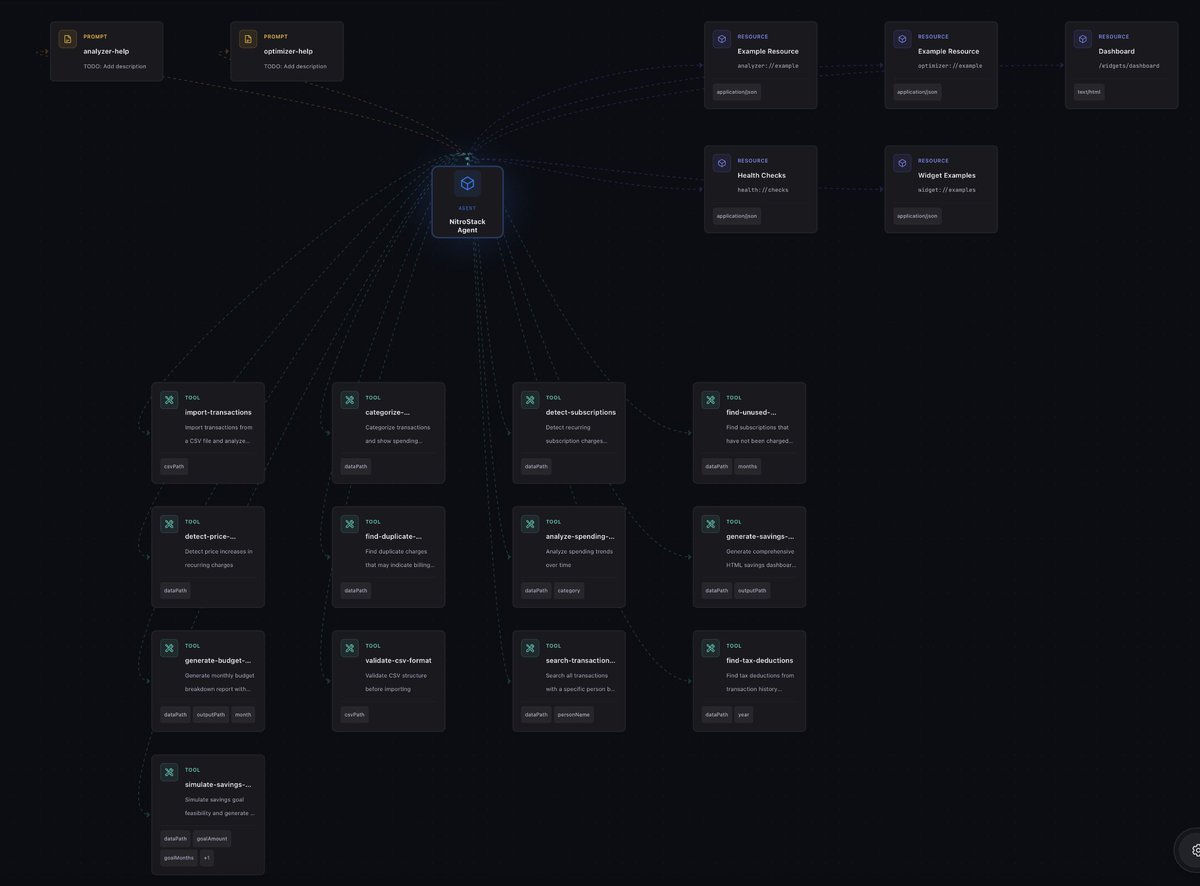
Task: Click the /widgets/dashboard path text
Action: (x=1129, y=66)
